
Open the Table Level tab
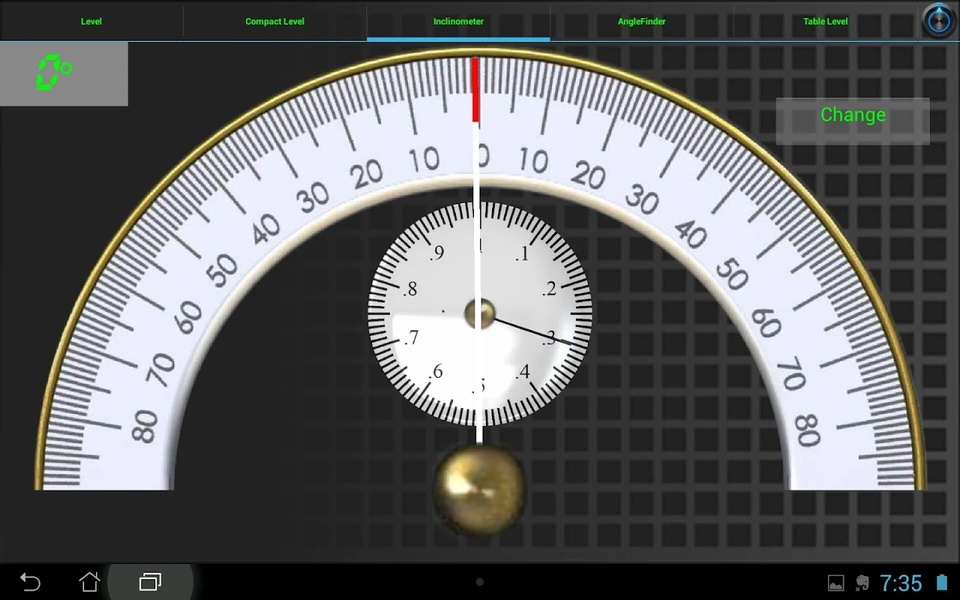pos(825,21)
